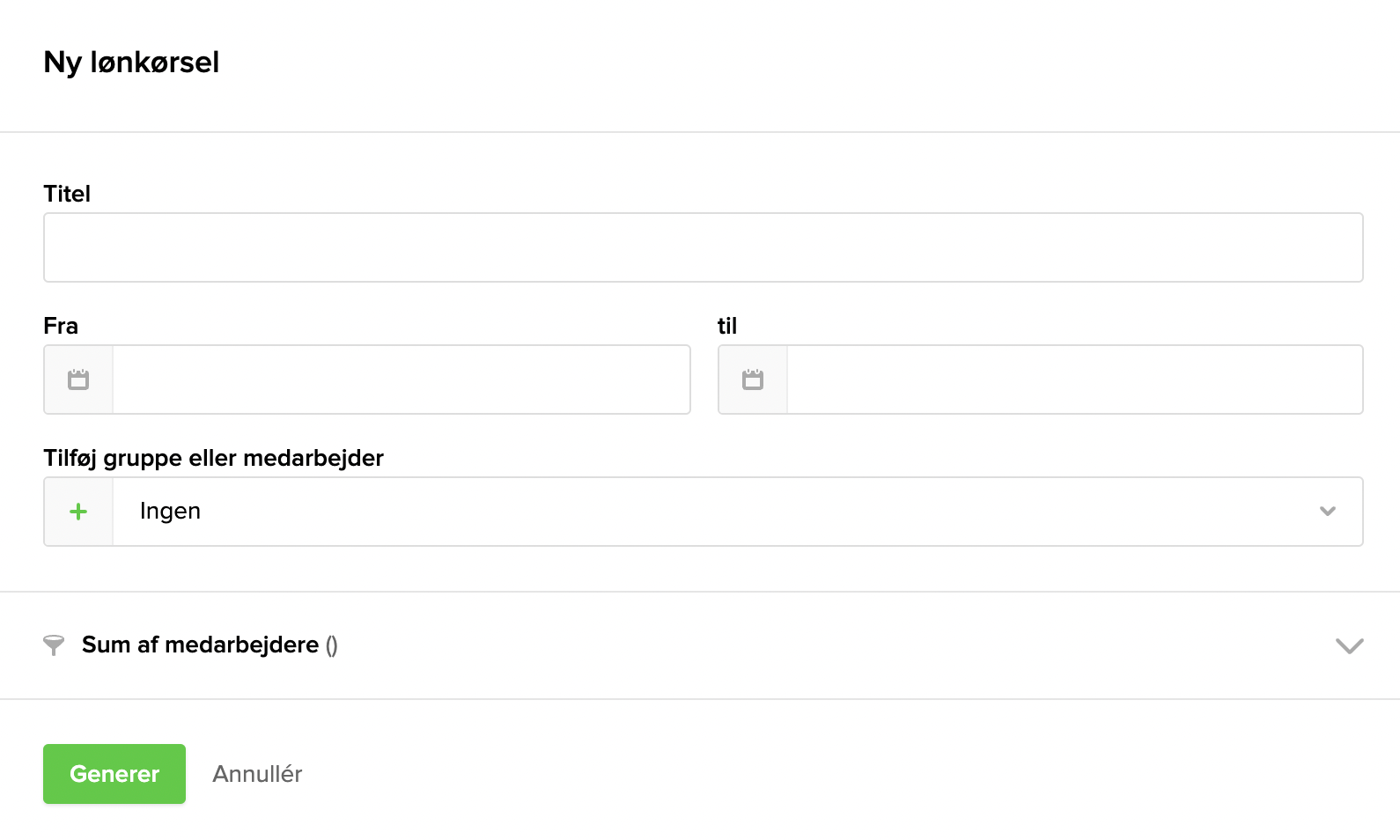Click into the til date input
The width and height of the screenshot is (1400, 840).
[x=1074, y=379]
